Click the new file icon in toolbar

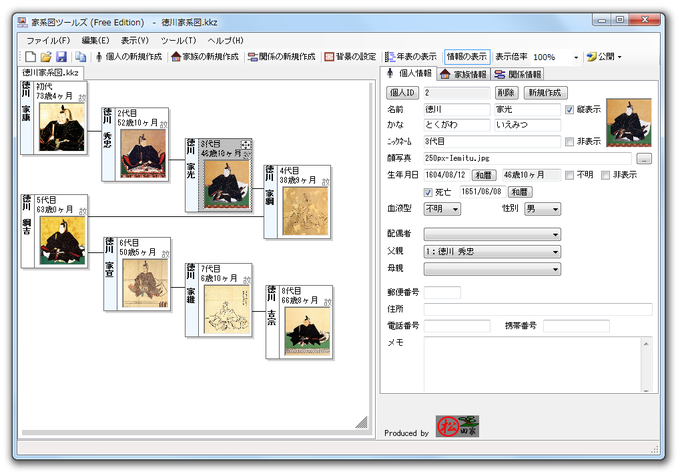click(x=30, y=57)
